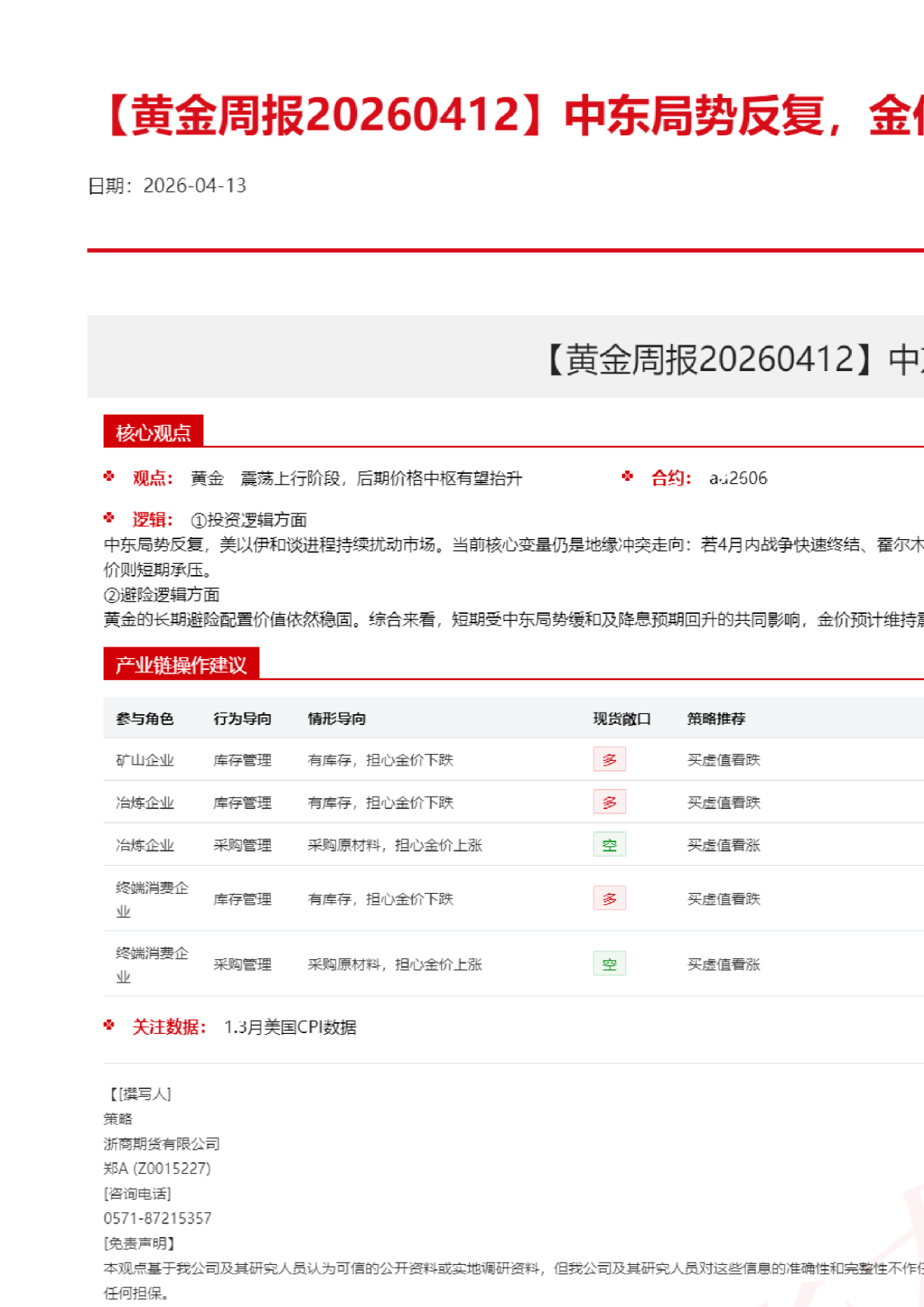Click the date 2026-04-13
The image size is (924, 1307).
[194, 185]
